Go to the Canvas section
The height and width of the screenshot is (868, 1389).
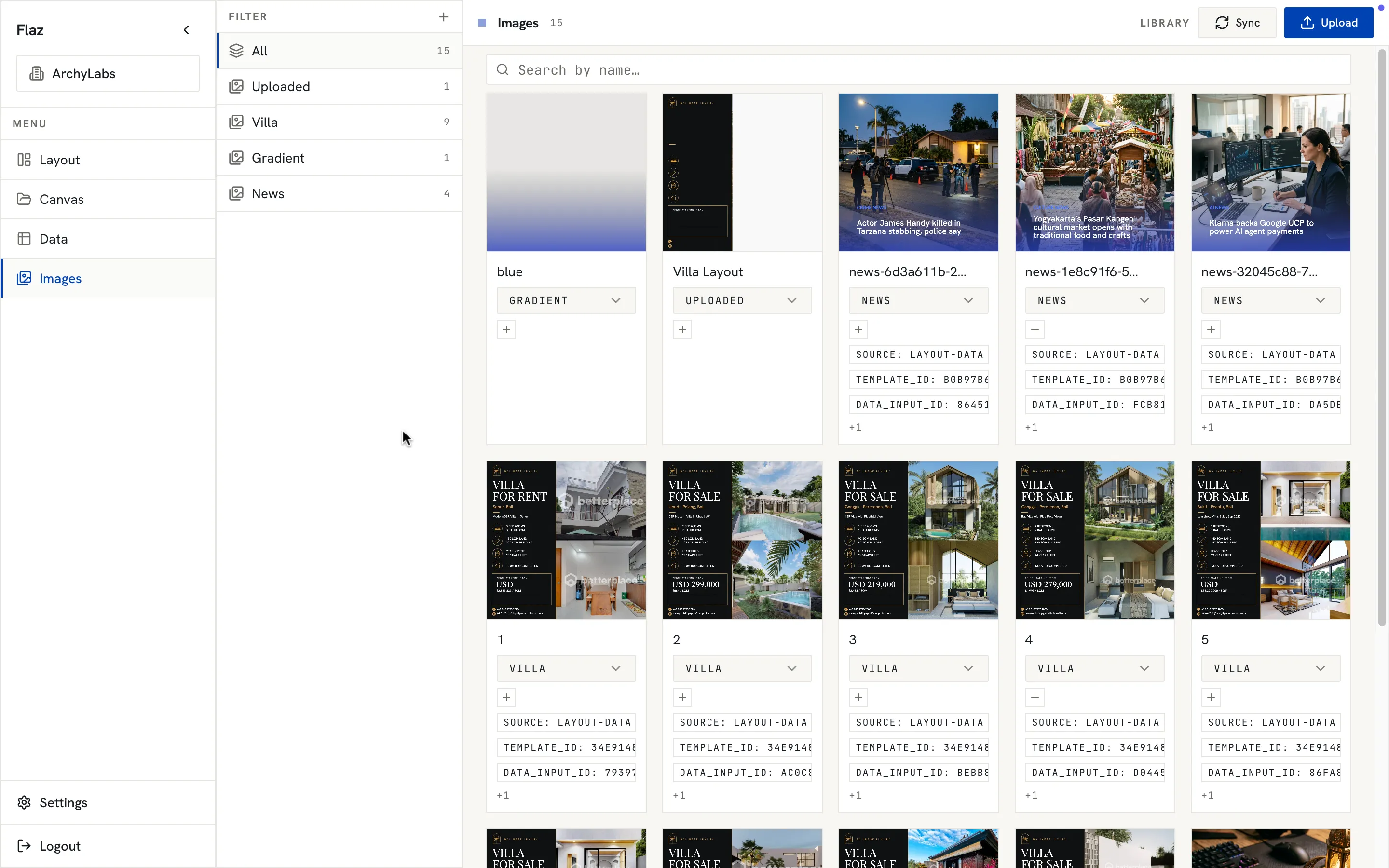click(108, 199)
